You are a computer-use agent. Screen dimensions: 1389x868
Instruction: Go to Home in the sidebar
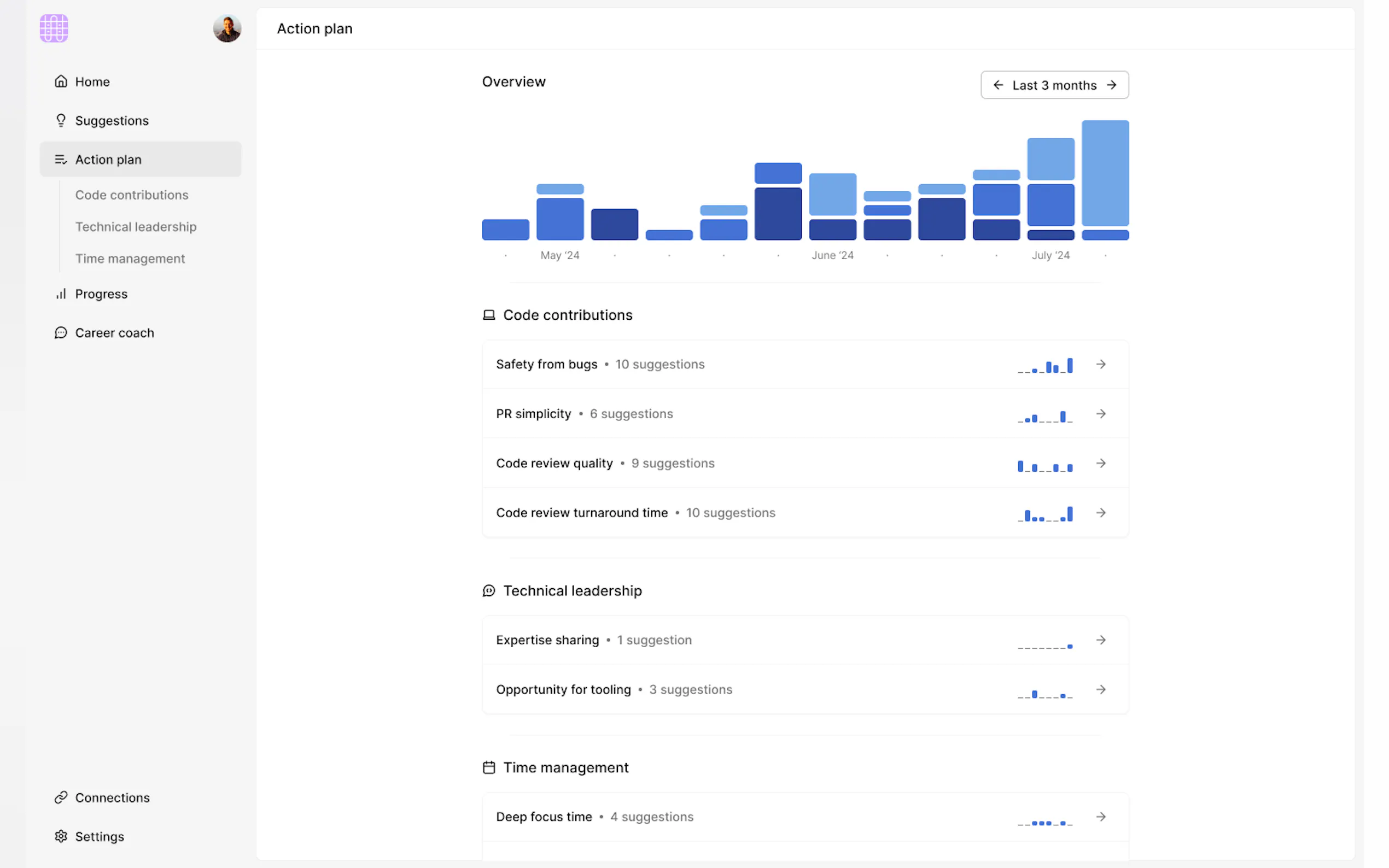[x=92, y=81]
